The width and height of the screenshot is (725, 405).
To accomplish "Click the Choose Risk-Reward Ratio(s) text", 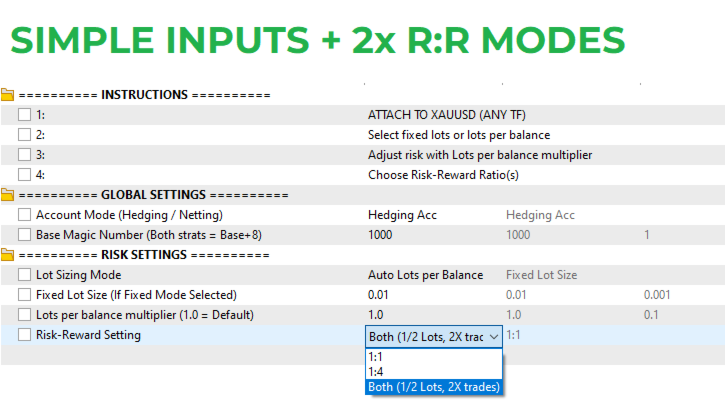I will click(x=443, y=175).
